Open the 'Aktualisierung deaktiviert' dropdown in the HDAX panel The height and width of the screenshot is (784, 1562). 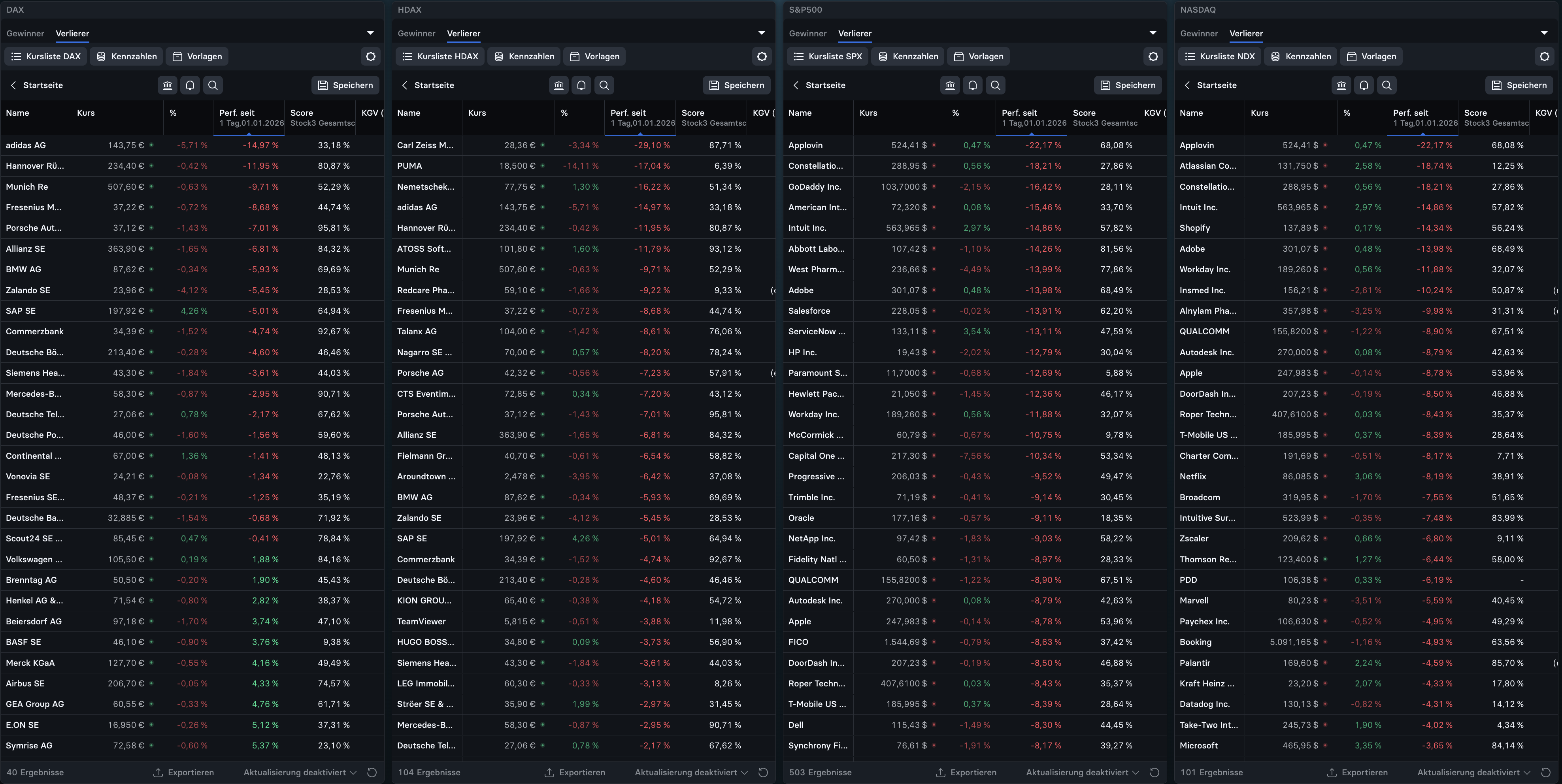(x=691, y=773)
